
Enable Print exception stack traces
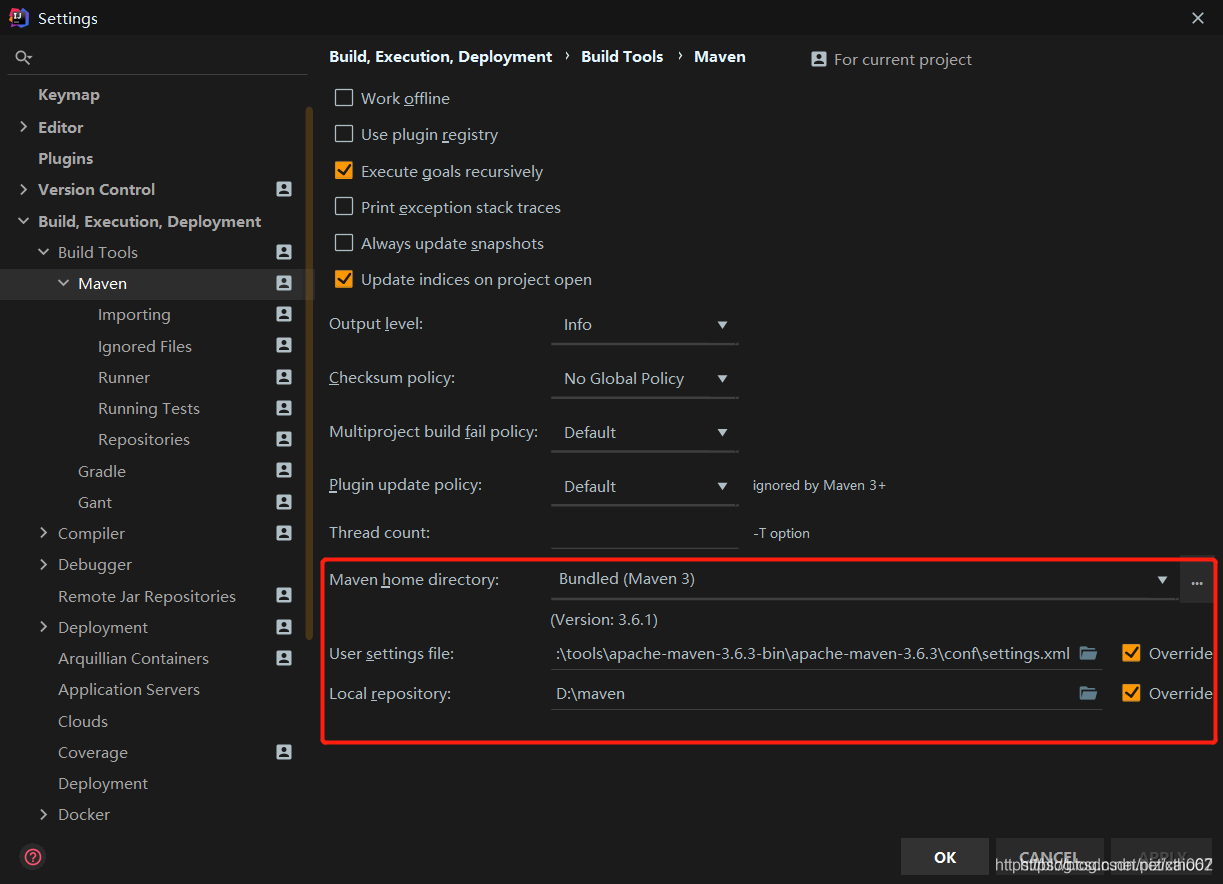pos(344,207)
